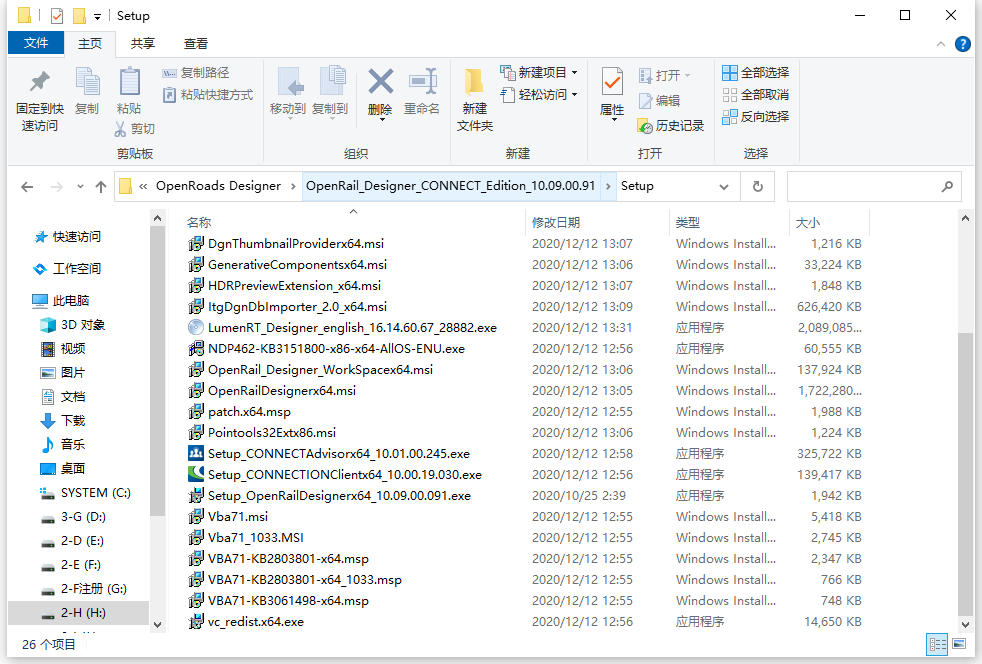Open Quick Access Toolbar customize dropdown
Screen dimensions: 982x664
click(97, 17)
